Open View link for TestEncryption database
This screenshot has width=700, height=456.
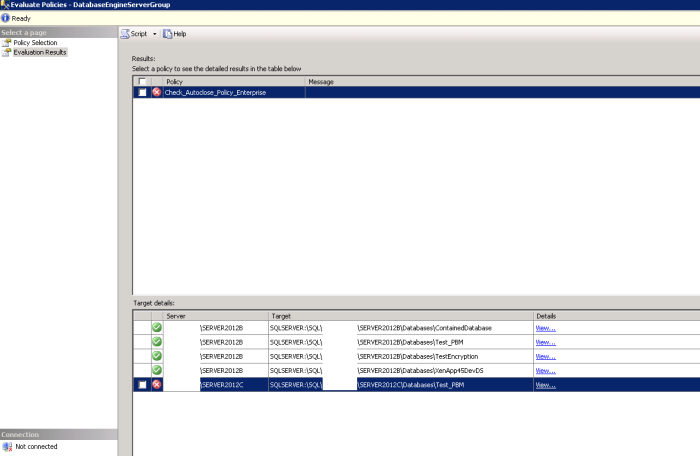[545, 356]
